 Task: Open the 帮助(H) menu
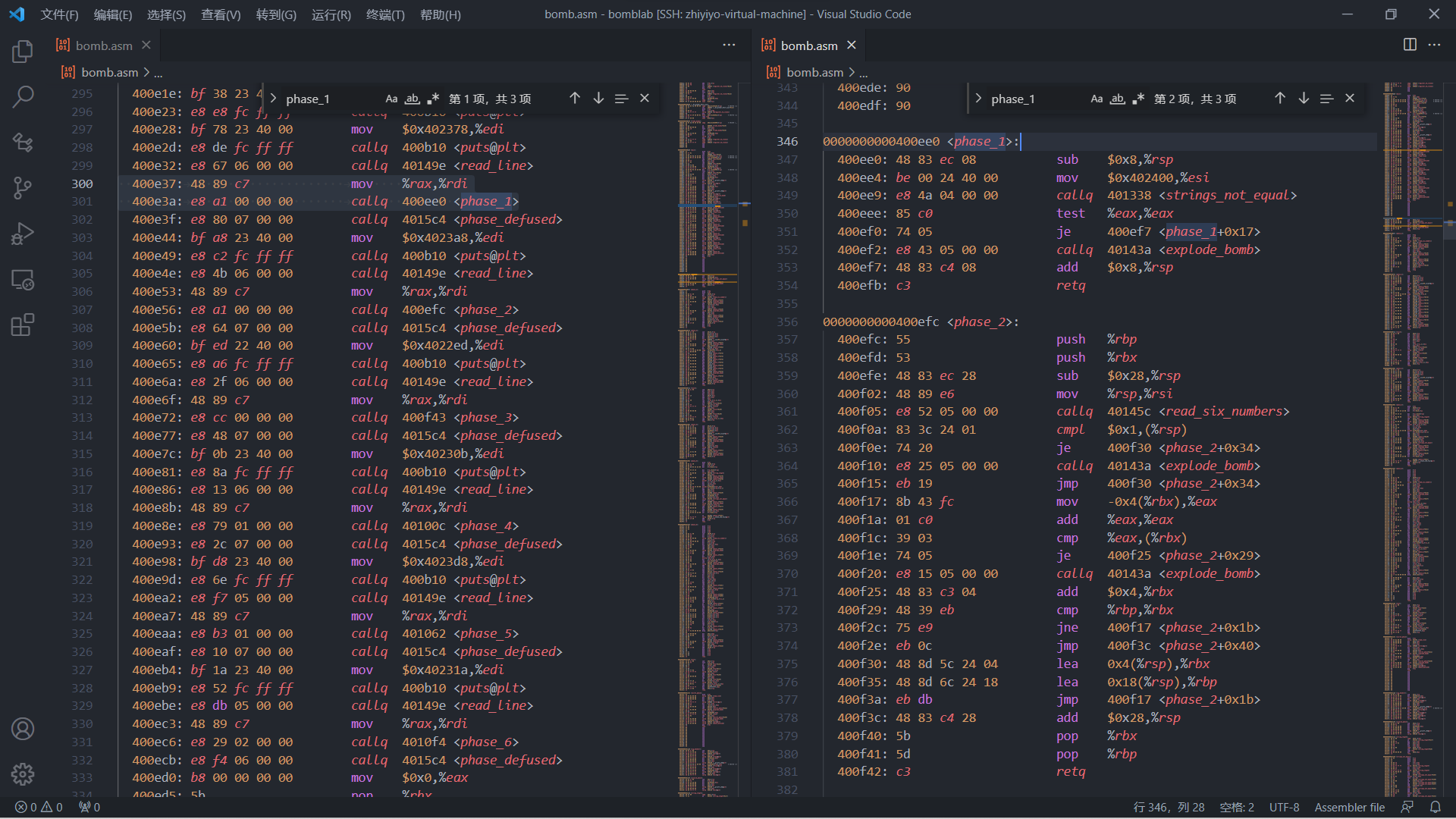pyautogui.click(x=441, y=14)
